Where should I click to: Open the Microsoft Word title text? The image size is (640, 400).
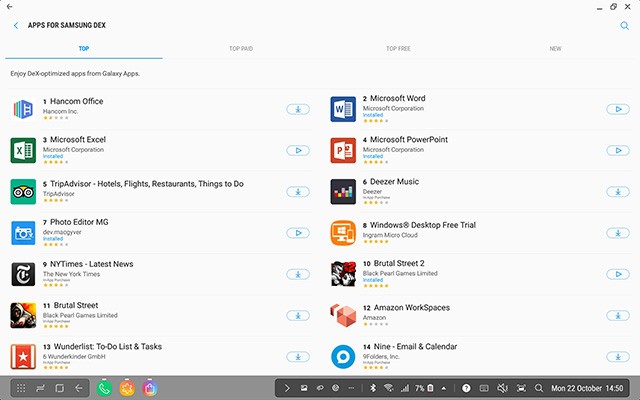pyautogui.click(x=398, y=98)
